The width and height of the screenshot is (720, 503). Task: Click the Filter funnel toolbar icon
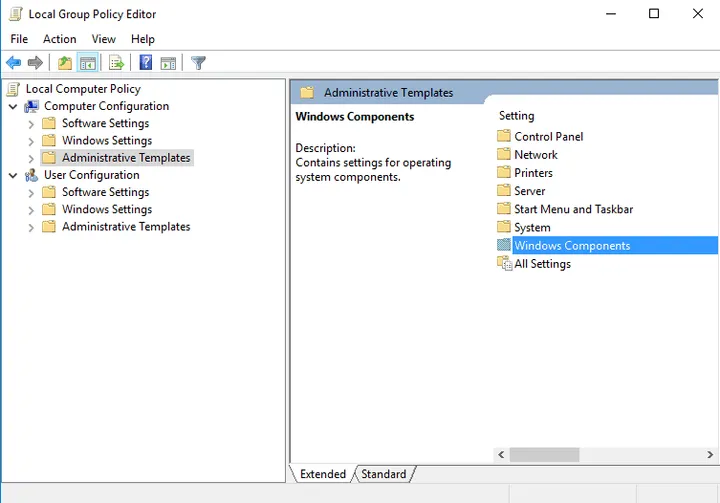click(x=198, y=63)
